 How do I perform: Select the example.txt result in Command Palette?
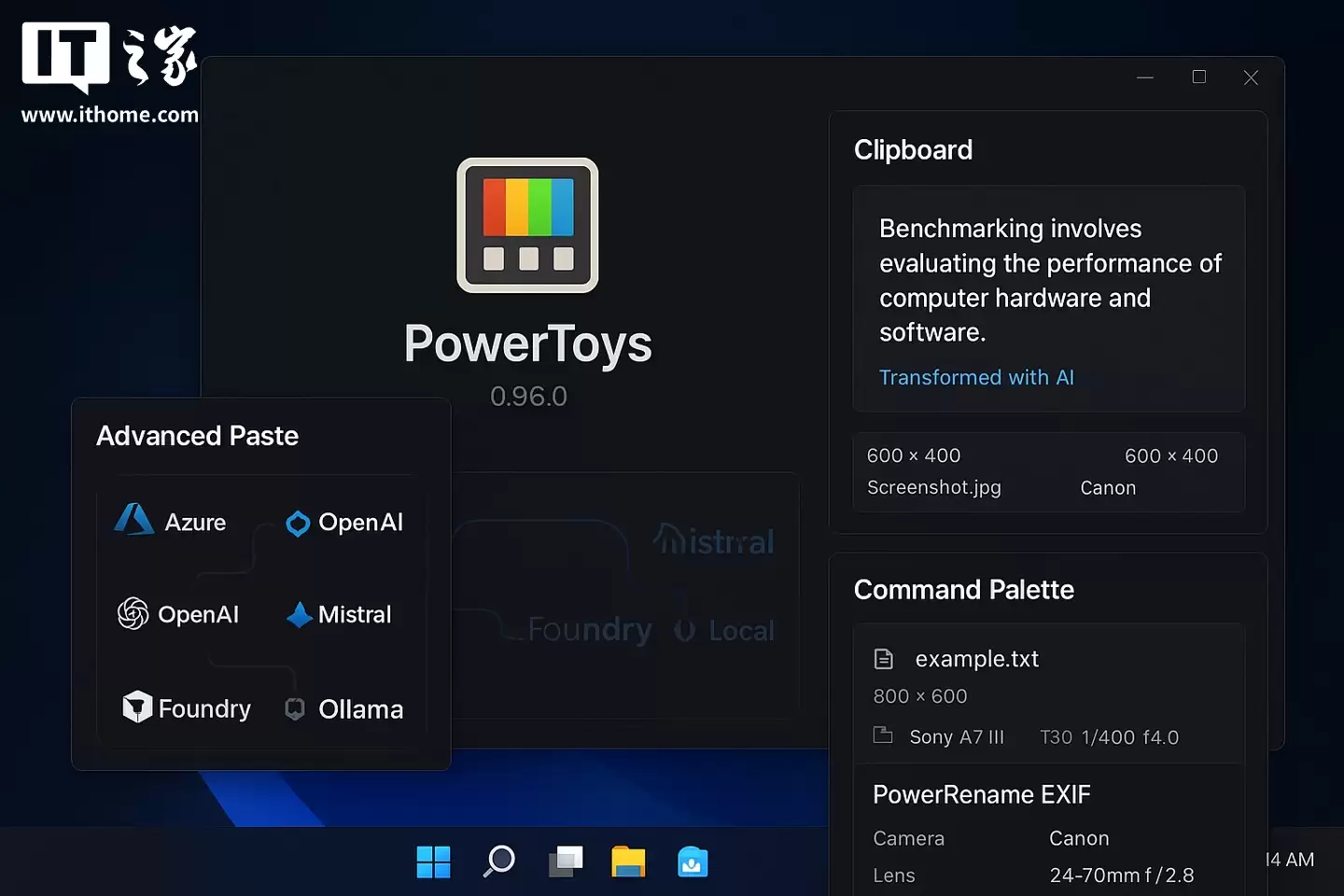pyautogui.click(x=977, y=659)
